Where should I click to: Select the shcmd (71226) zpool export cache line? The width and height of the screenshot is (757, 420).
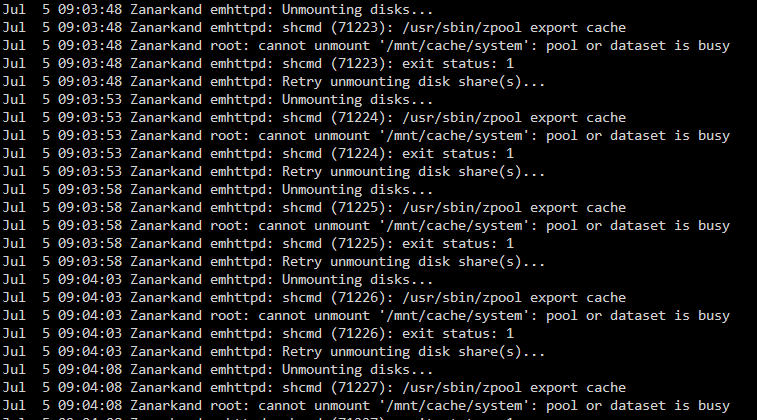(314, 297)
